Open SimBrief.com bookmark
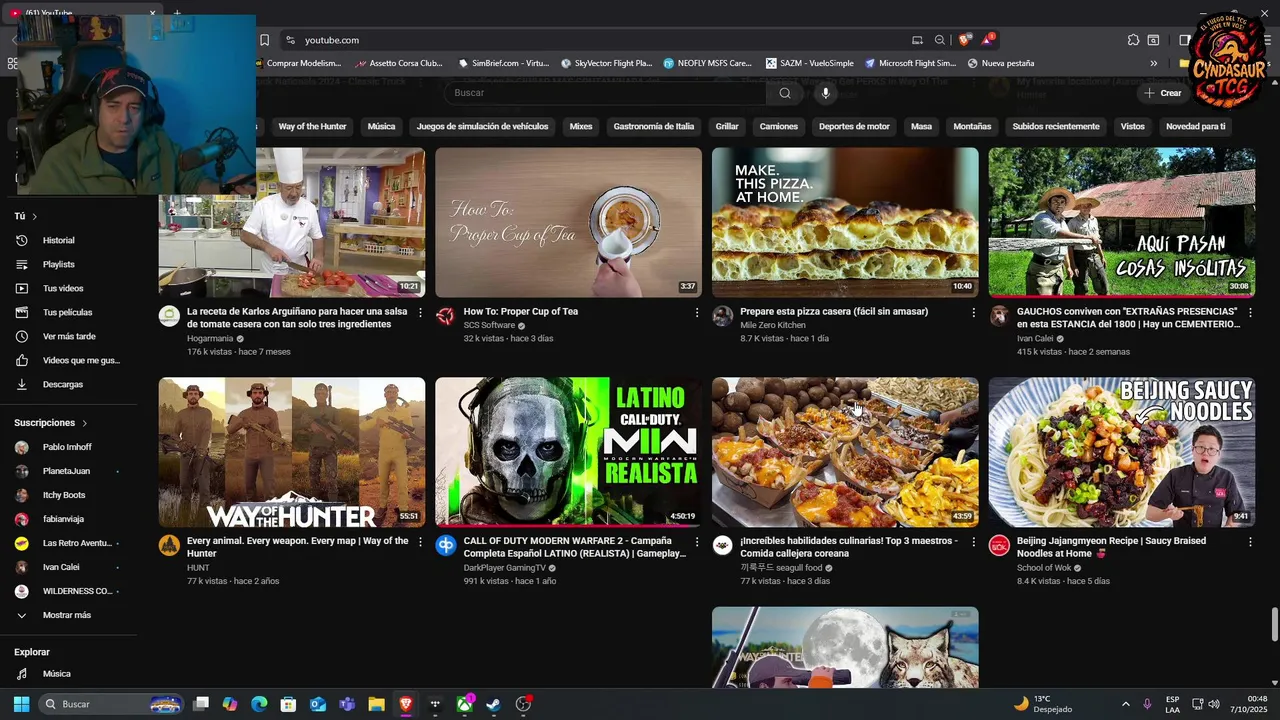 coord(503,63)
